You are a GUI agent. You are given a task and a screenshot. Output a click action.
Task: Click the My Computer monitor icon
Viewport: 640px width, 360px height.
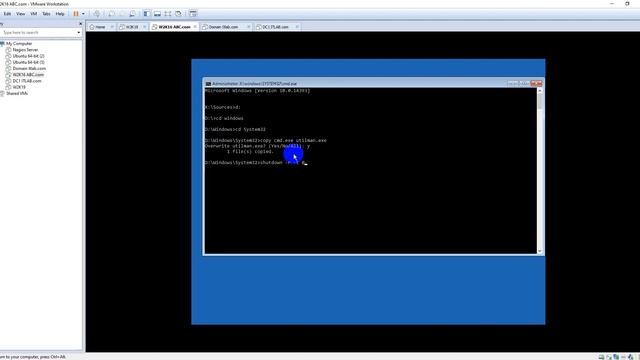[x=2, y=44]
